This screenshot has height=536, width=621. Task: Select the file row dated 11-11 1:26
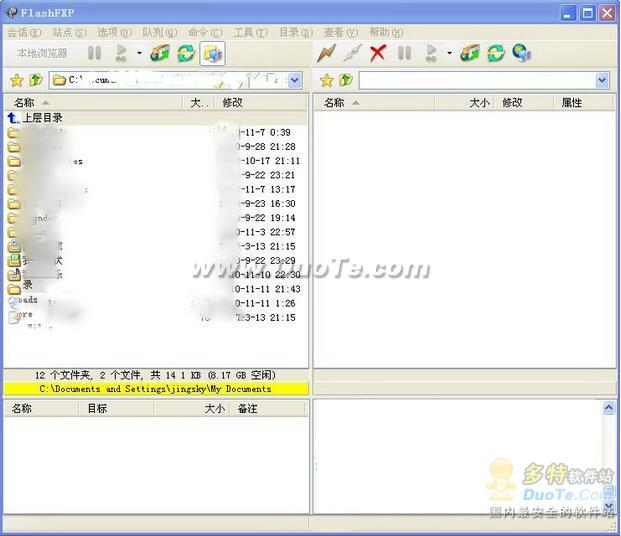point(156,303)
